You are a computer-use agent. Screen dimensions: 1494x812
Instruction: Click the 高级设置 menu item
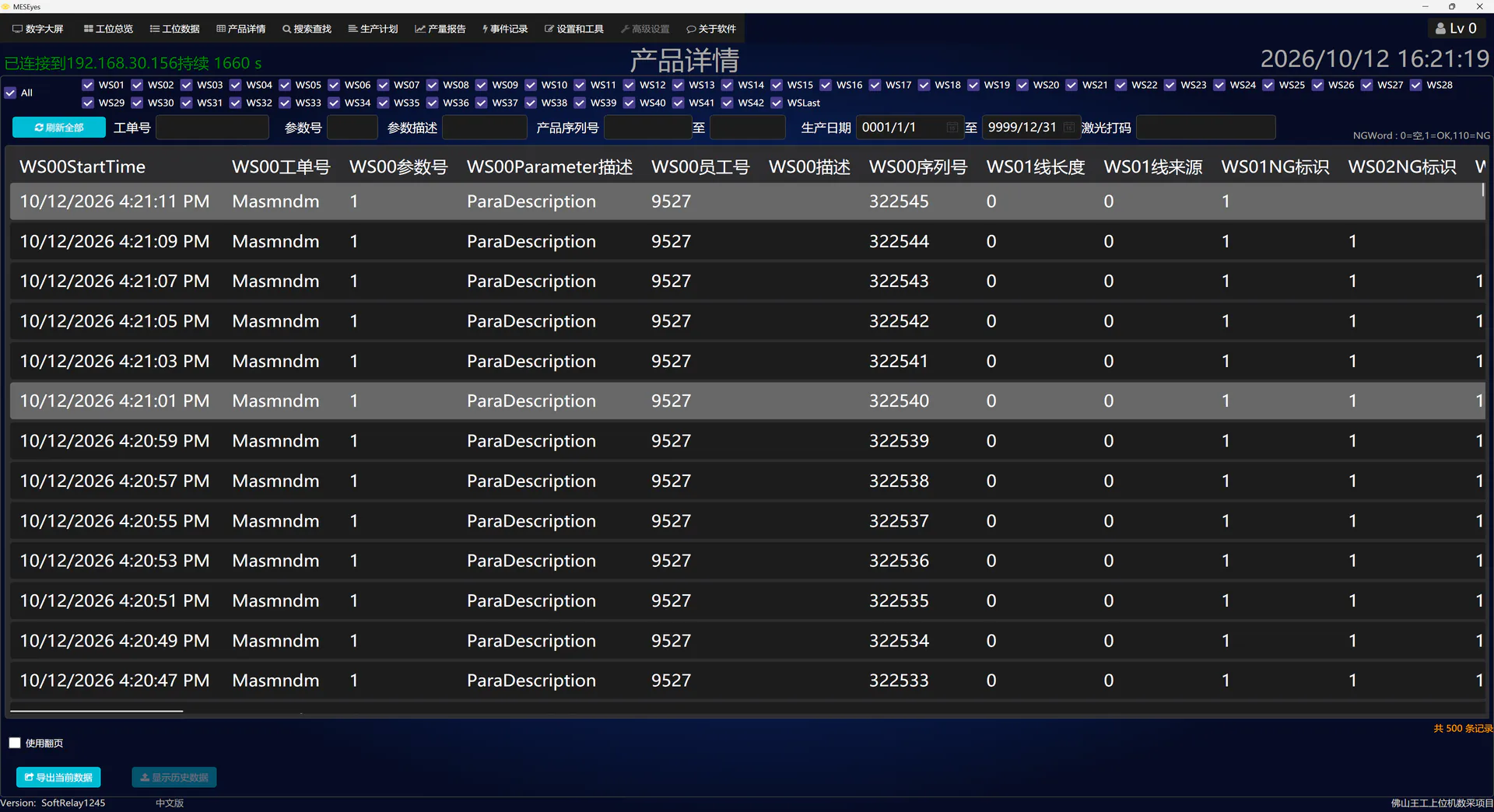point(645,29)
